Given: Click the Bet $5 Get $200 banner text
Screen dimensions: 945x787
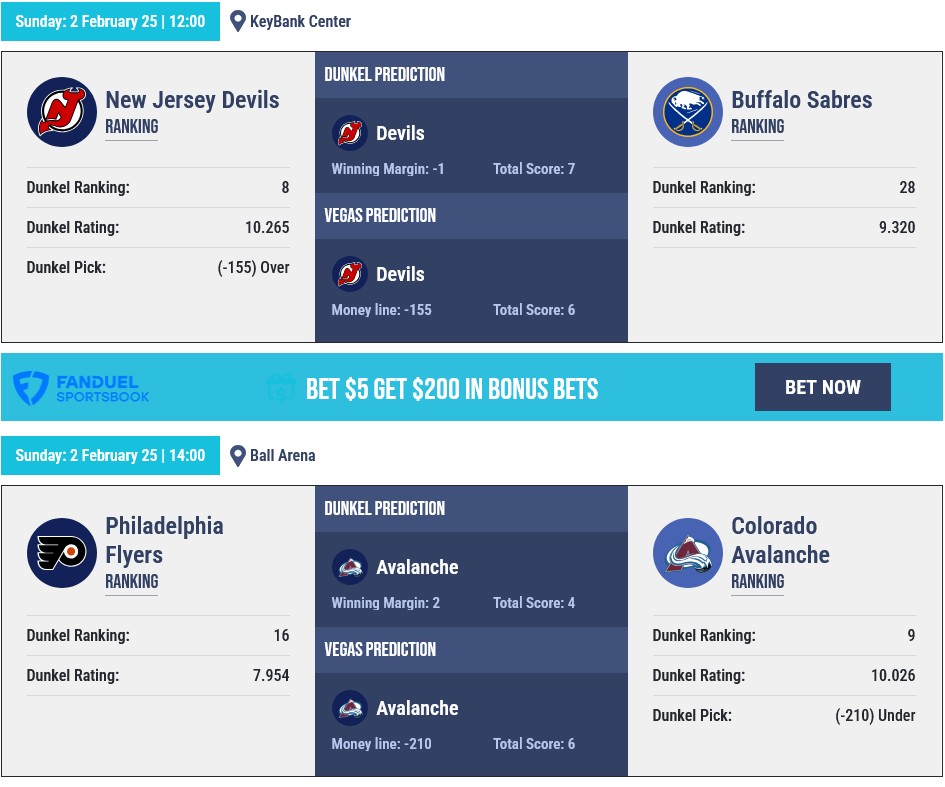Looking at the screenshot, I should point(452,388).
